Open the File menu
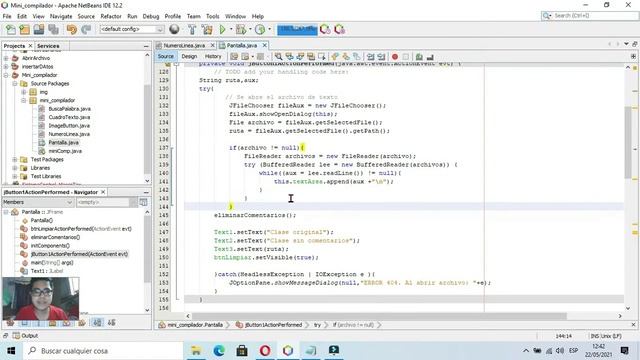Viewport: 640px width, 360px height. click(x=7, y=16)
